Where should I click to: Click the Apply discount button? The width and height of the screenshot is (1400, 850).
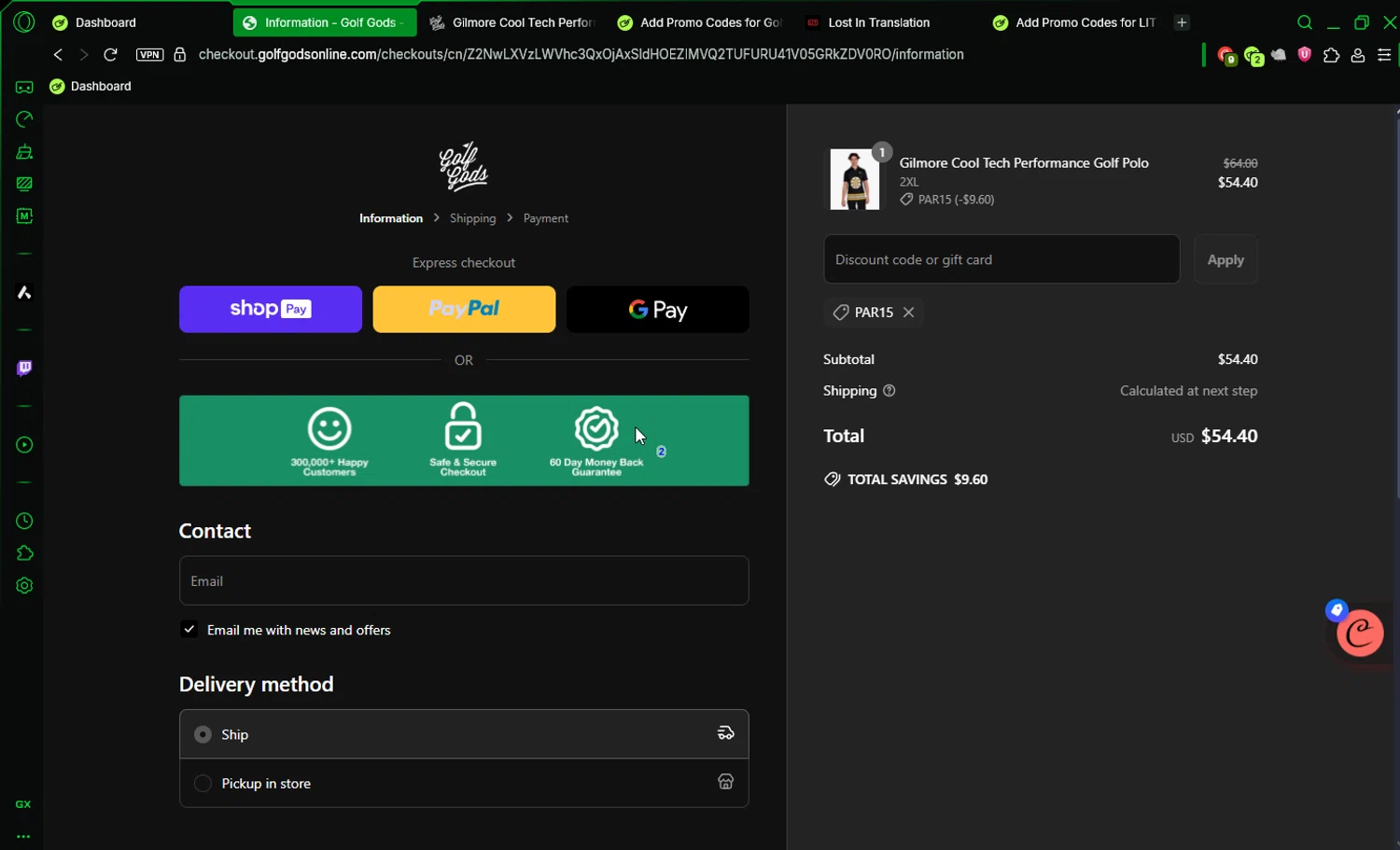[1225, 259]
